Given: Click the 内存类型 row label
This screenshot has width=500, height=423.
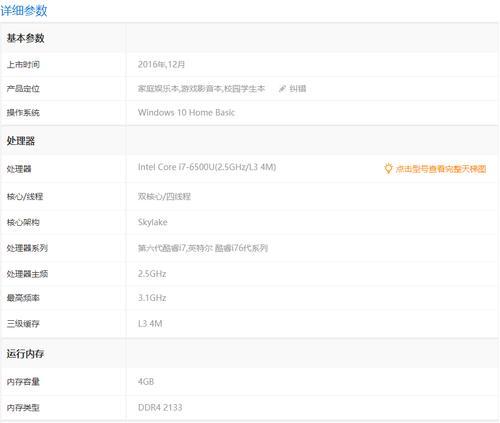Looking at the screenshot, I should [x=23, y=407].
